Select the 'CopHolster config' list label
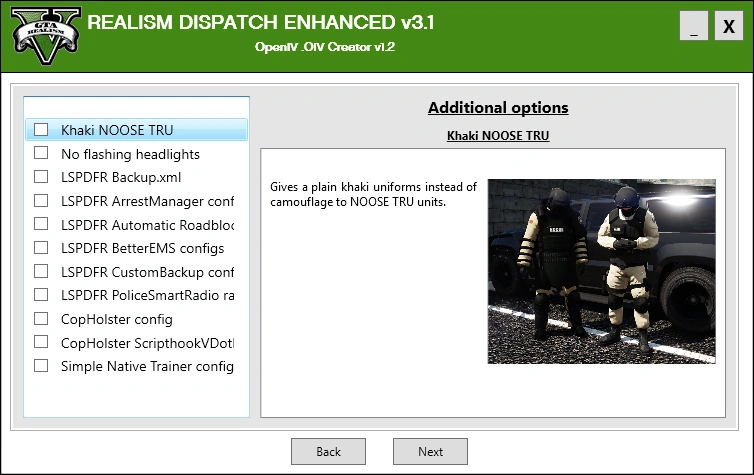 tap(117, 319)
